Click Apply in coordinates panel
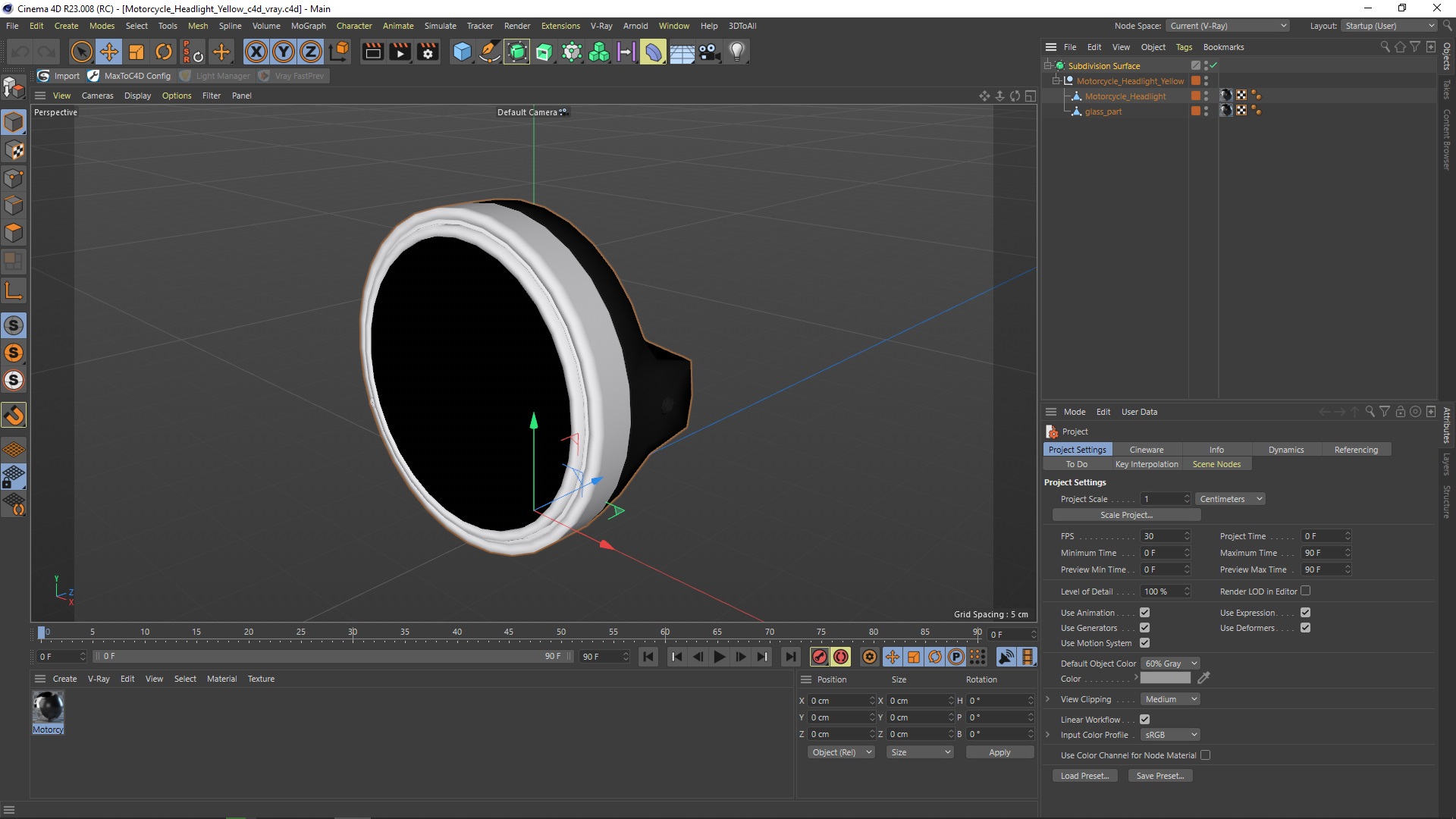Screen dimensions: 1456x819 pos(999,752)
